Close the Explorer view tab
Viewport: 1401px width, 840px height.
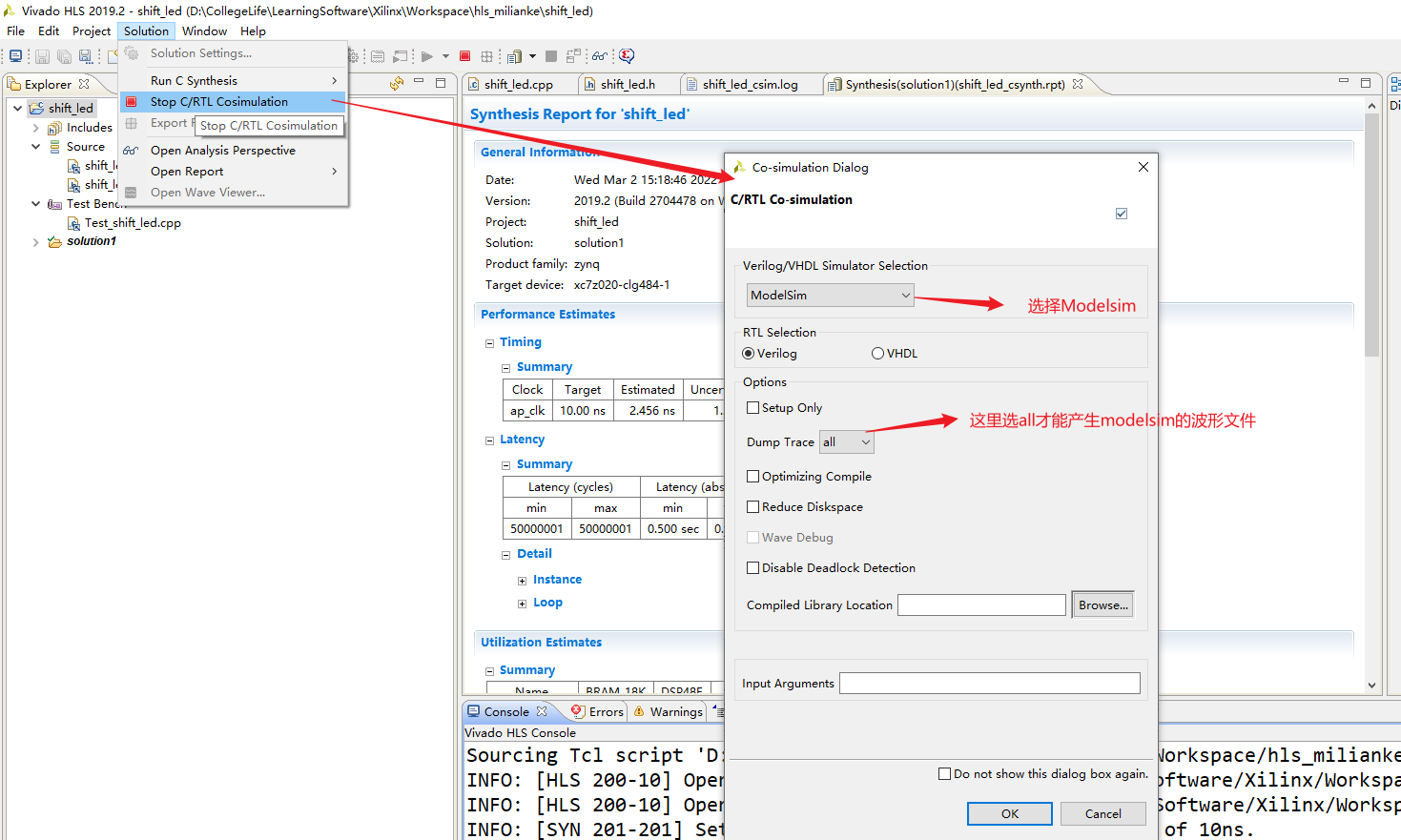pyautogui.click(x=84, y=84)
